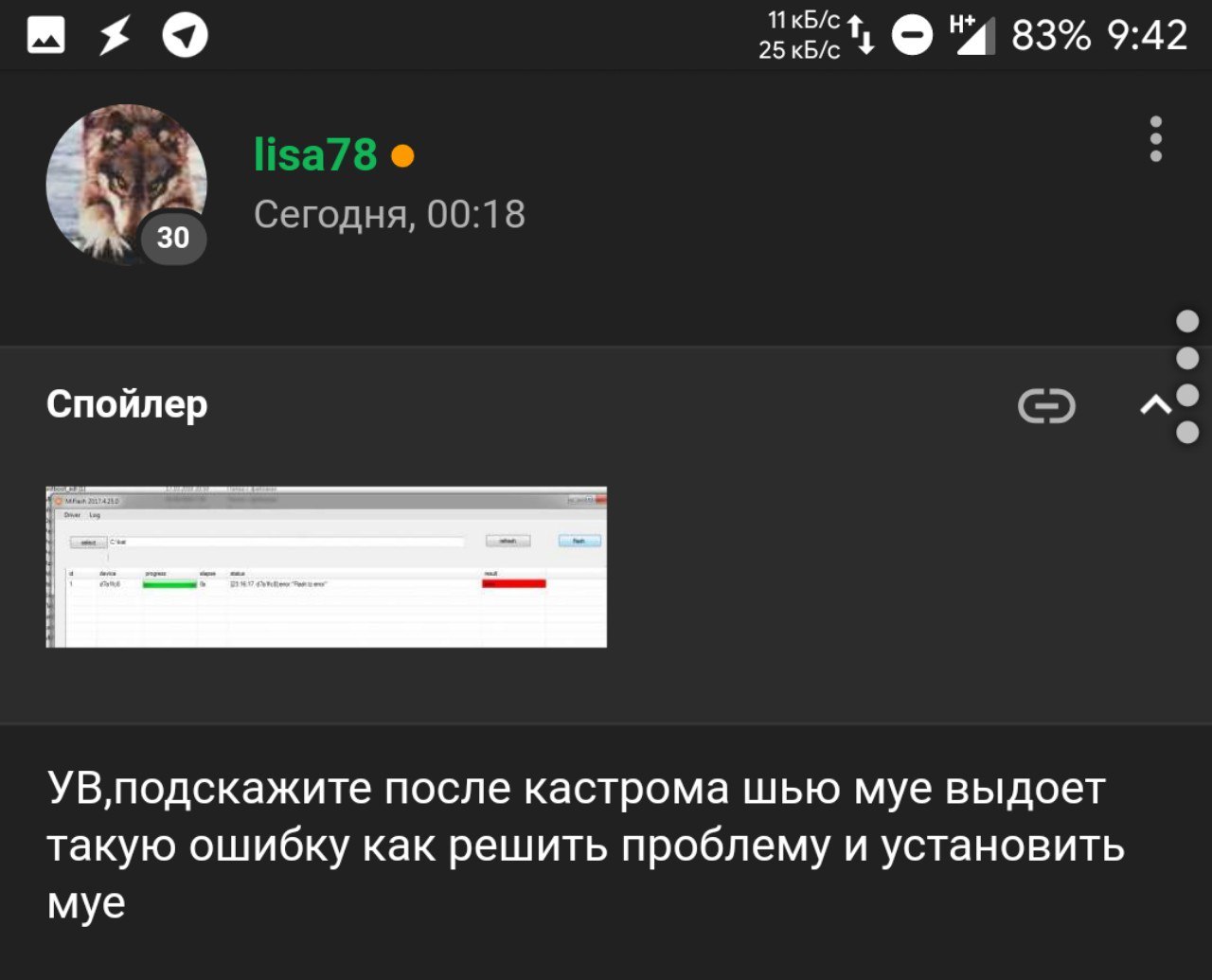Tap the image notification icon in status bar
Viewport: 1212px width, 980px height.
coord(45,36)
